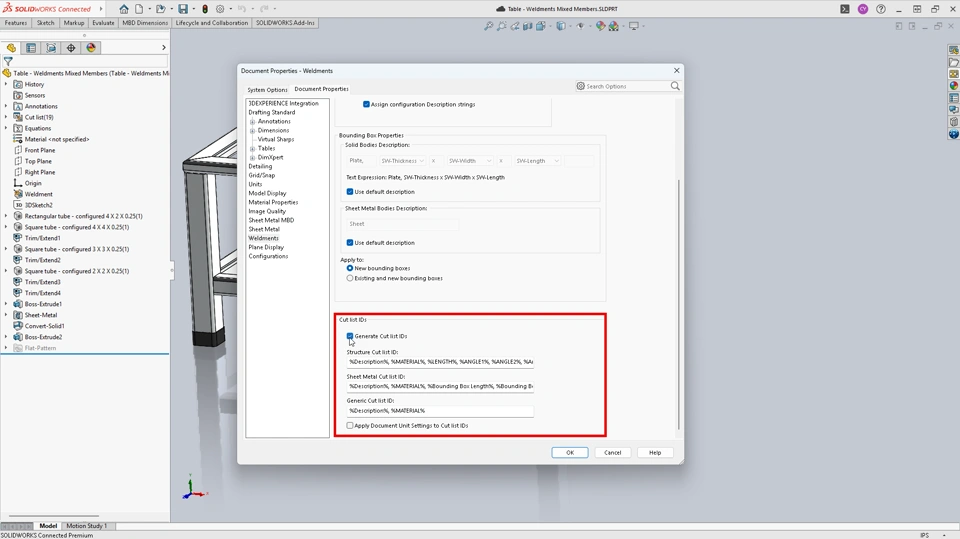This screenshot has width=960, height=539.
Task: Switch to the System Options tab
Action: point(267,89)
